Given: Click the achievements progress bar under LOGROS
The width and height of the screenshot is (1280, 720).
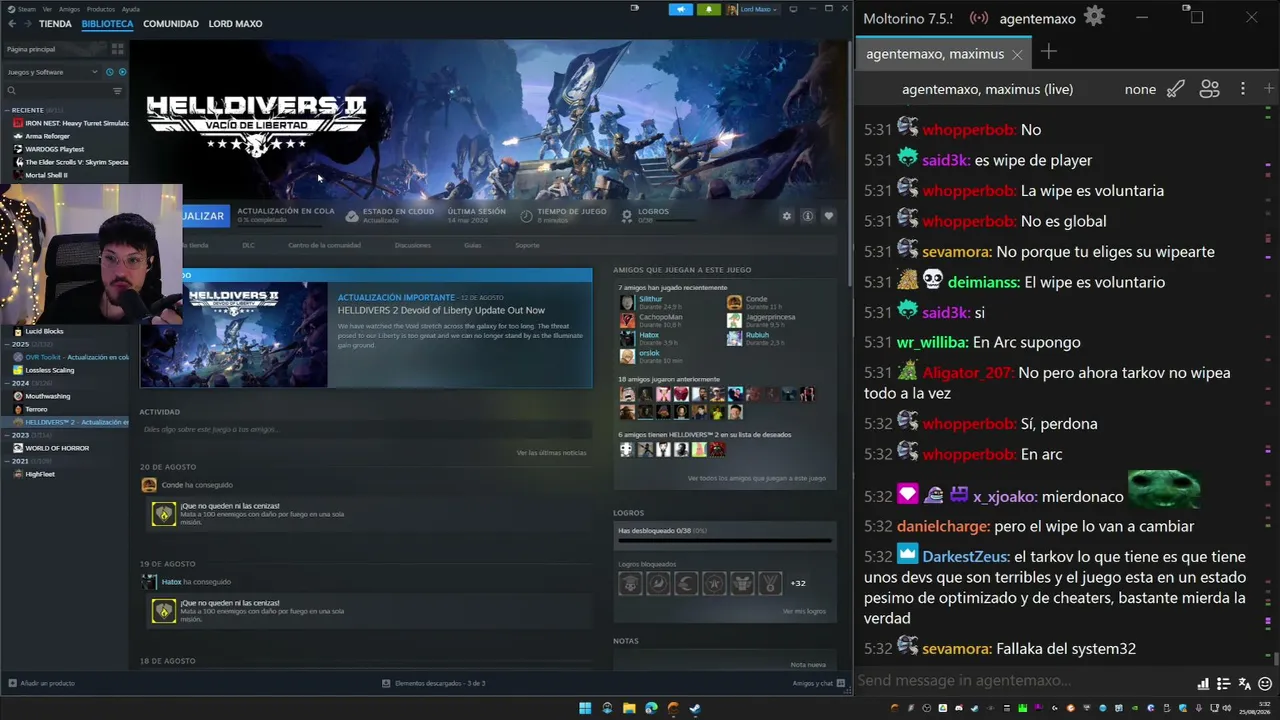Looking at the screenshot, I should 725,541.
